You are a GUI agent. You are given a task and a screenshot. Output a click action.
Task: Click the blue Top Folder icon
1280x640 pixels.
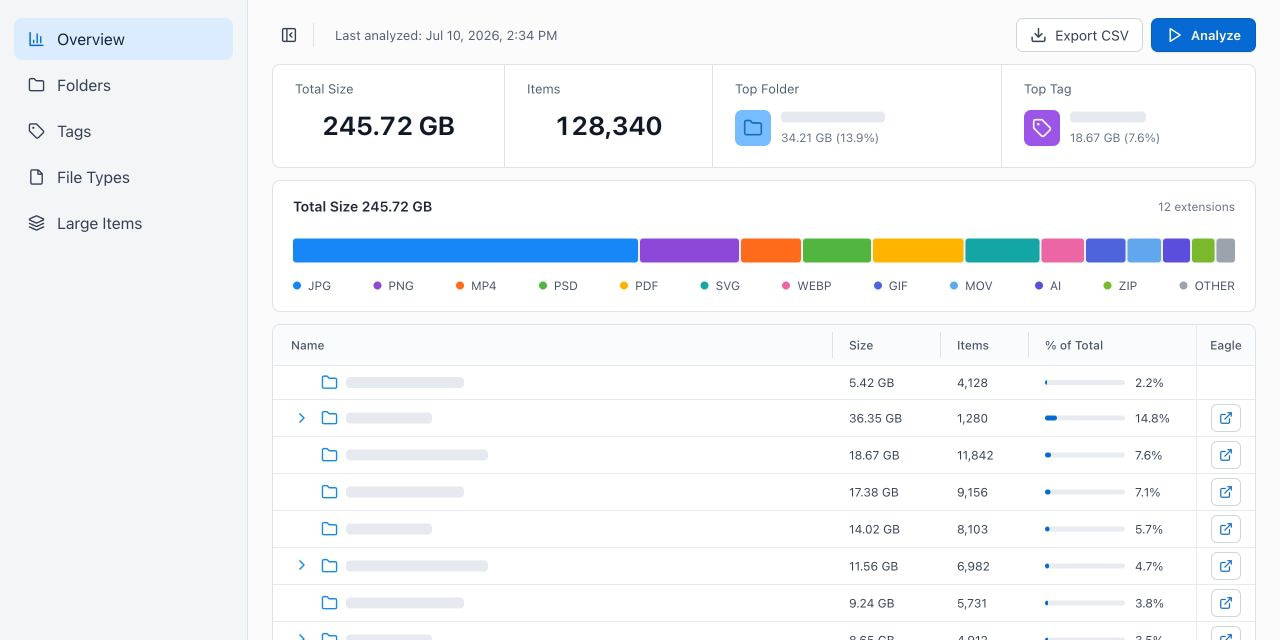pyautogui.click(x=753, y=128)
